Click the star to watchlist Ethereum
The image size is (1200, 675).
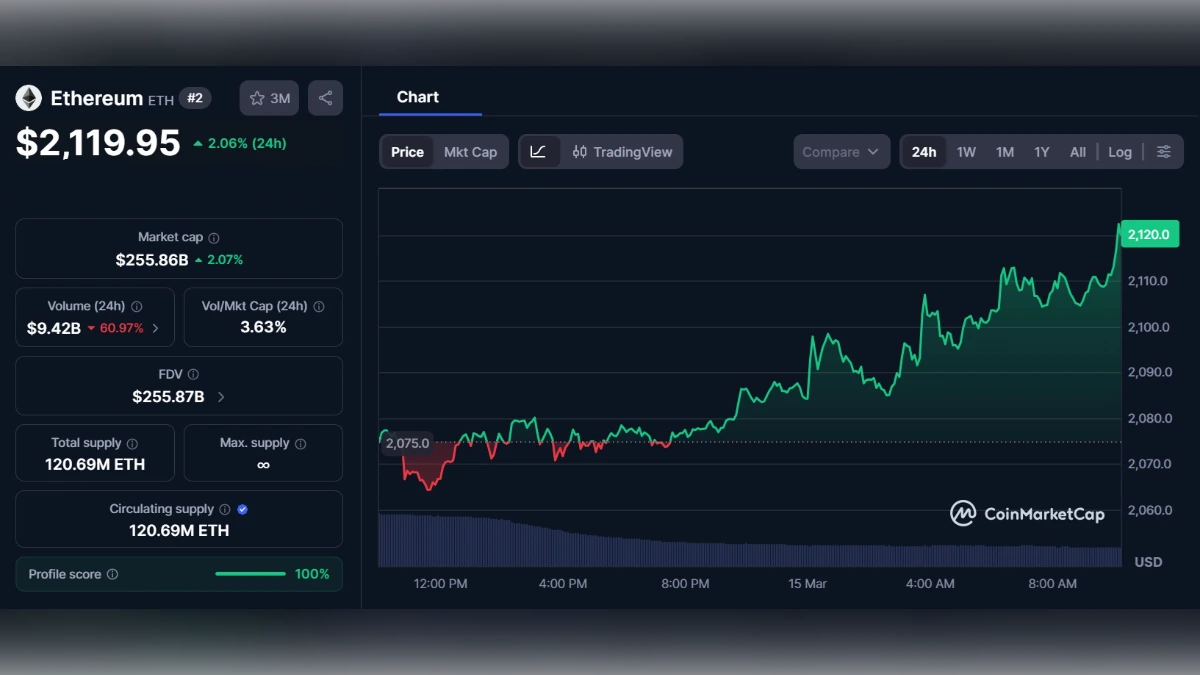coord(258,97)
